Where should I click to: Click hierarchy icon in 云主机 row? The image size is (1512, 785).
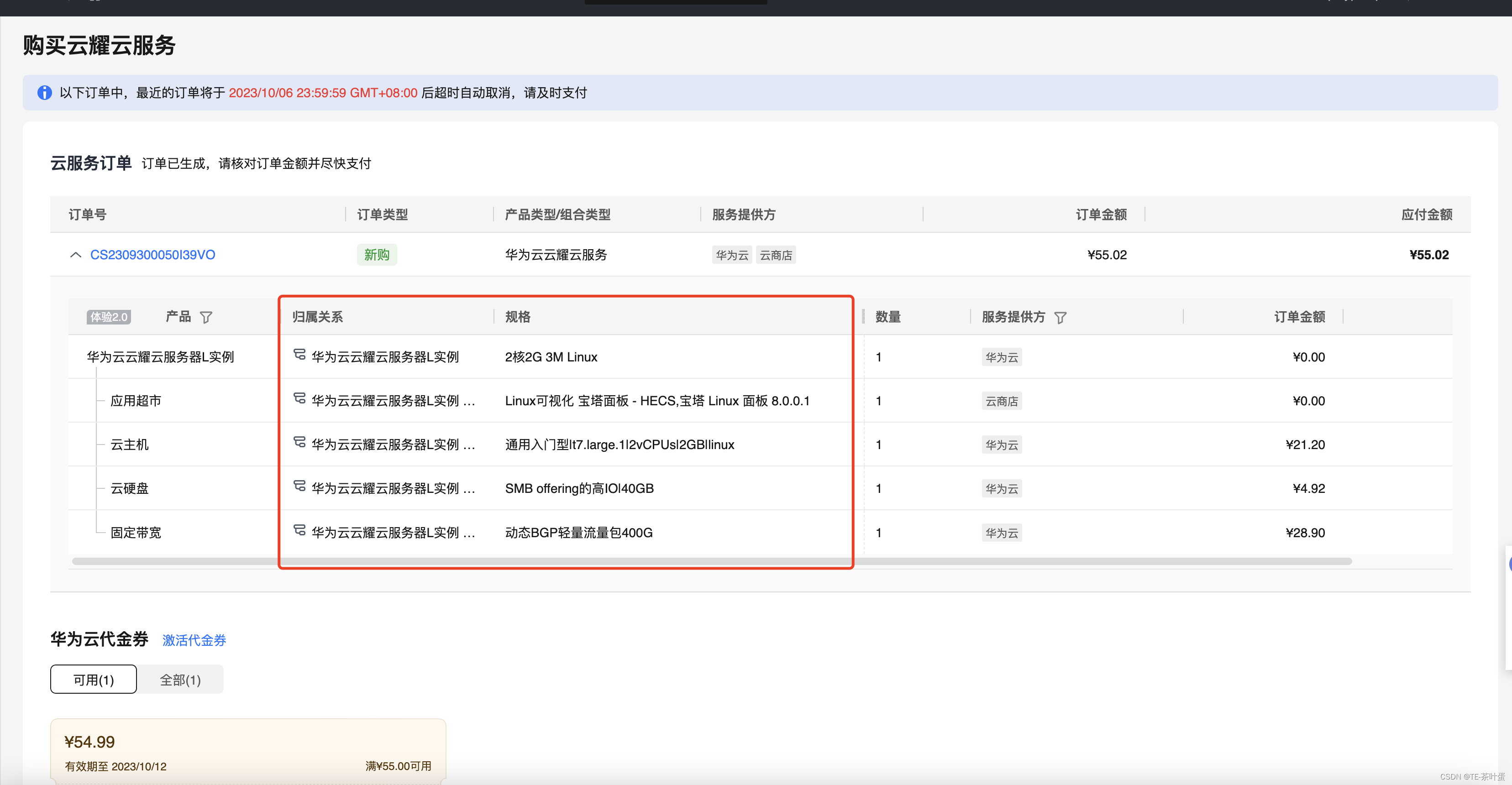coord(299,442)
